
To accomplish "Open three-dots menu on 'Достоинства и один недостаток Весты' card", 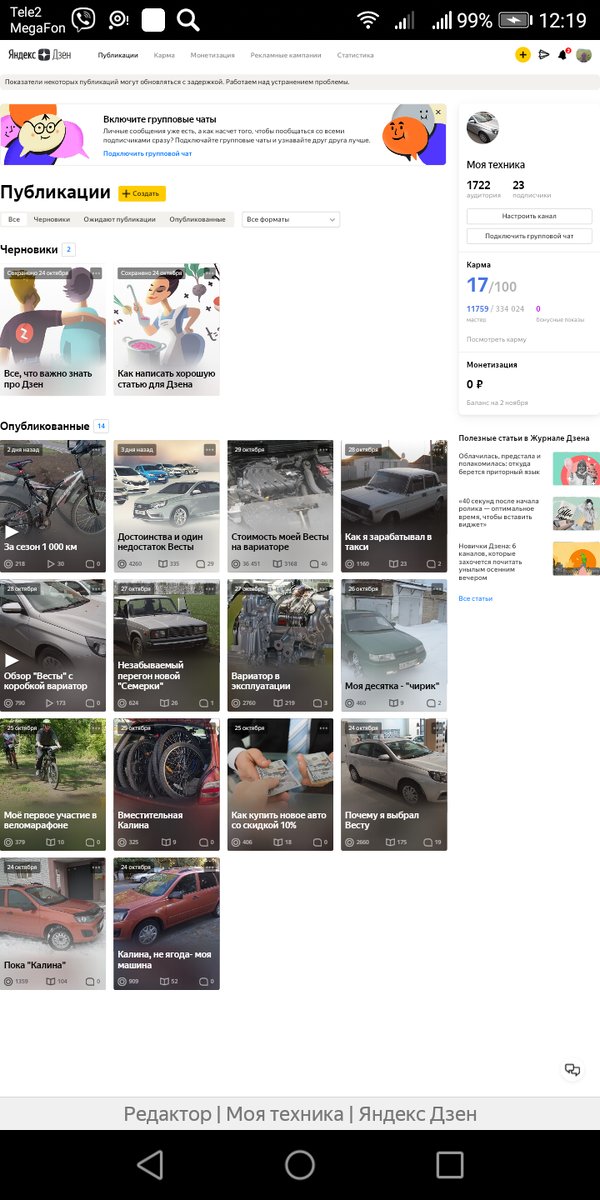I will click(210, 450).
